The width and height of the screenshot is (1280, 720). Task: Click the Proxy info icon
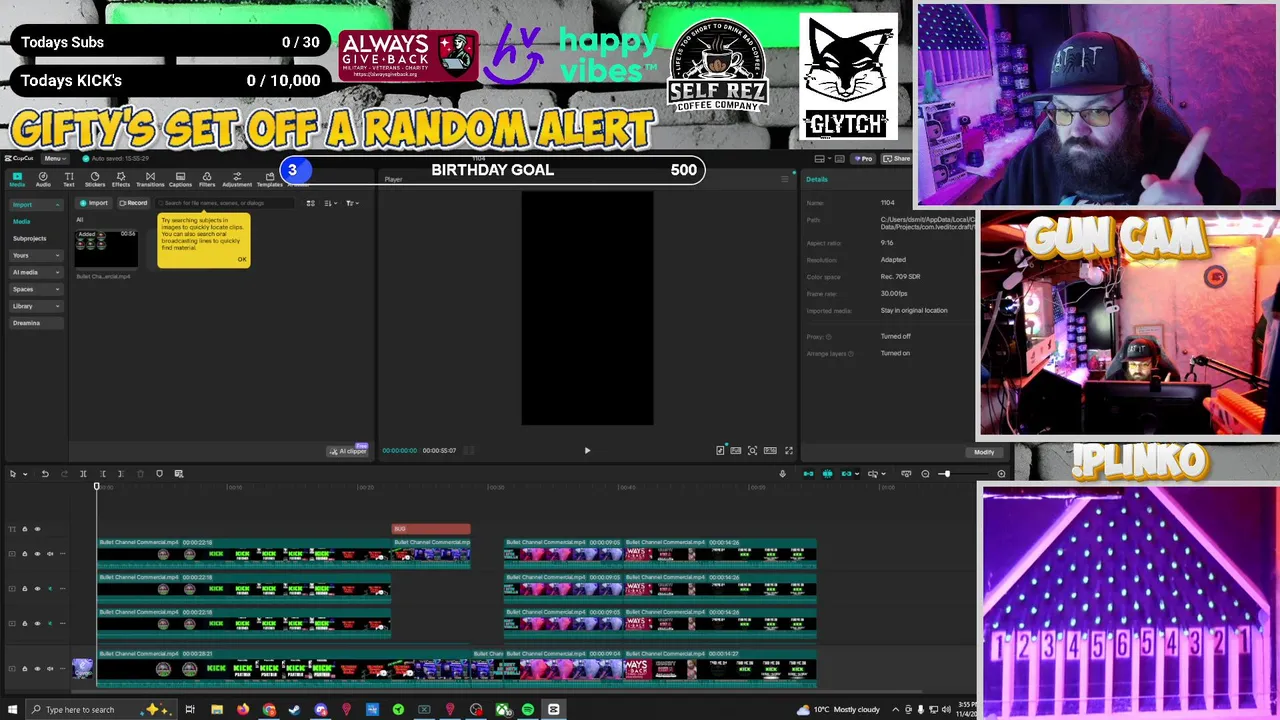[x=828, y=336]
